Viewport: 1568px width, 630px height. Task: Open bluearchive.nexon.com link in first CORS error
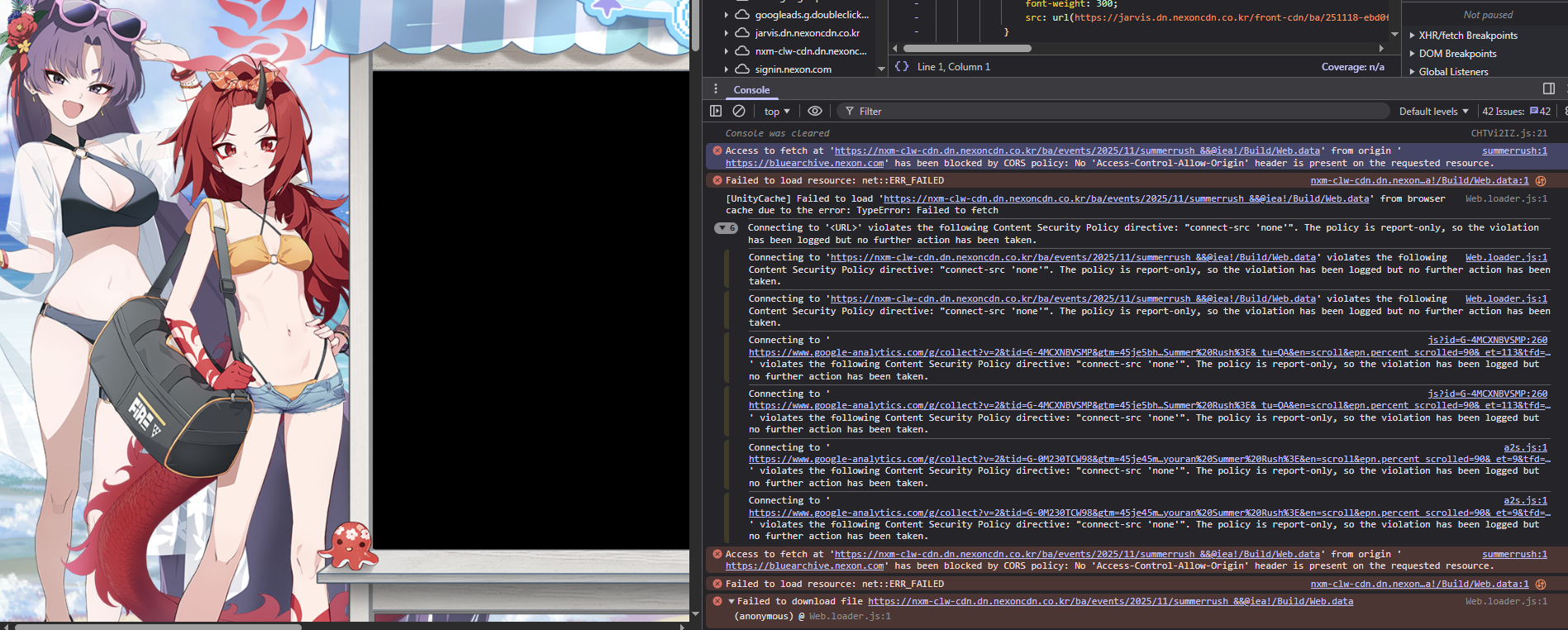pyautogui.click(x=804, y=163)
